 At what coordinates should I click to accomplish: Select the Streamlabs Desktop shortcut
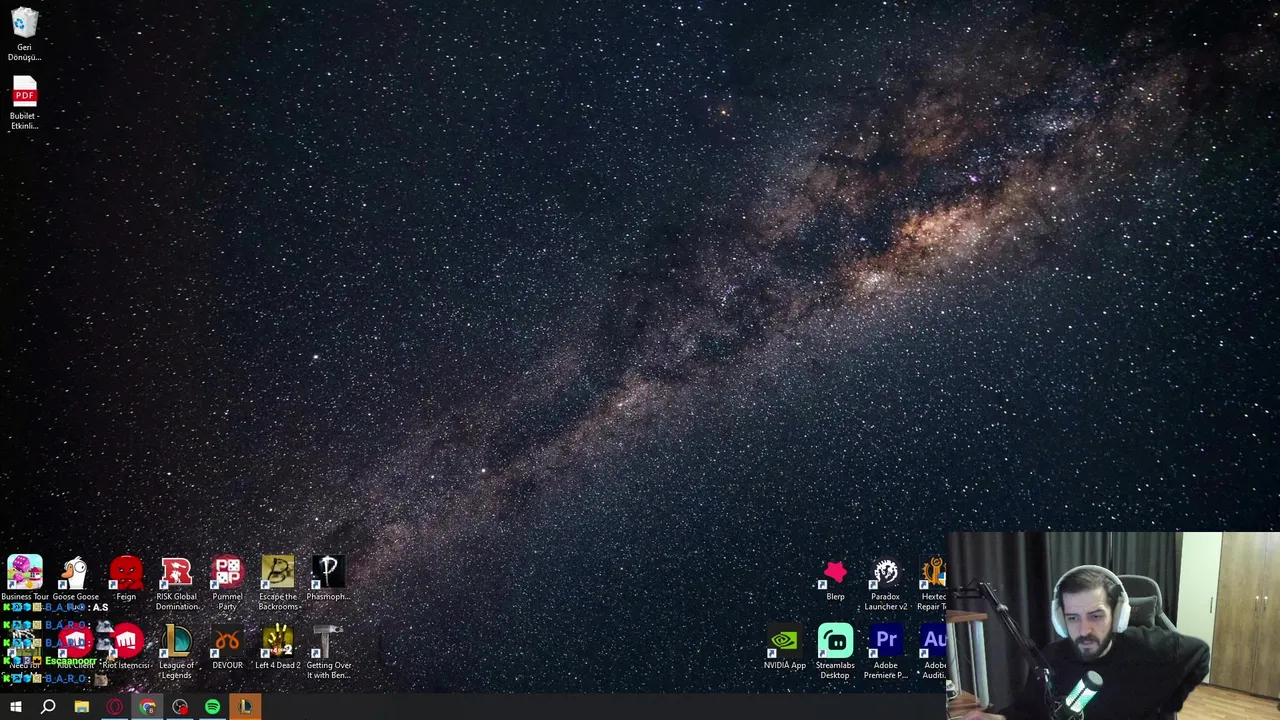point(835,652)
